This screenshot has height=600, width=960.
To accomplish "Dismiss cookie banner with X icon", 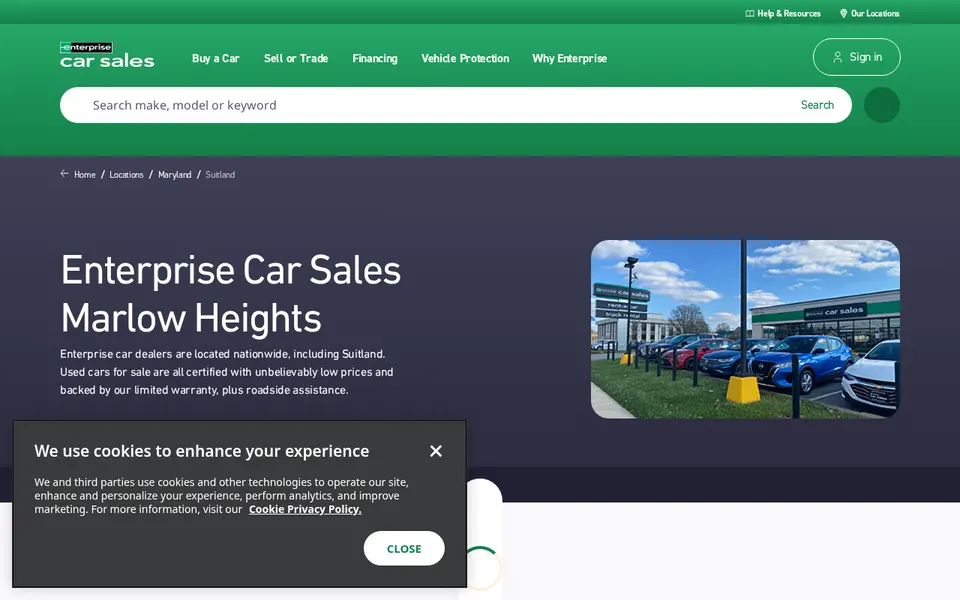I will click(x=436, y=451).
